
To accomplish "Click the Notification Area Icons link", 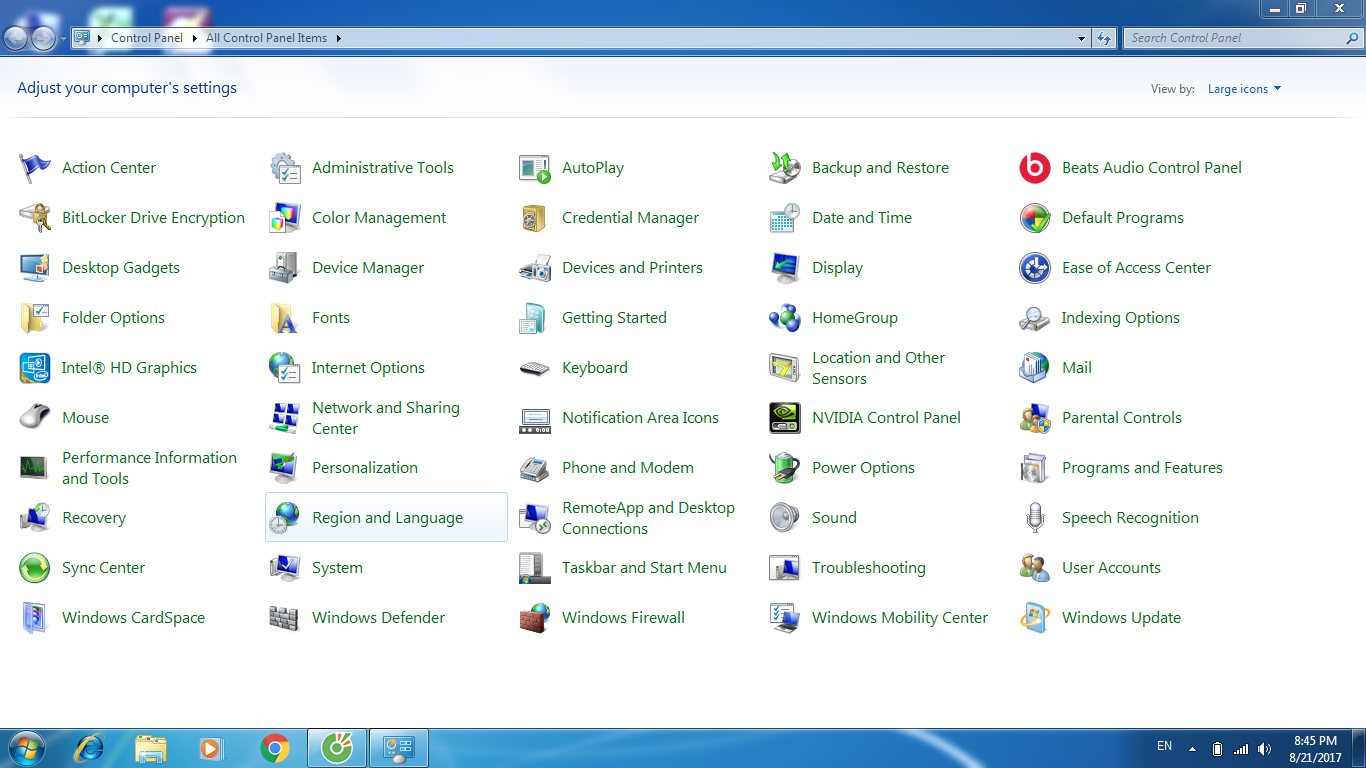I will click(x=640, y=418).
